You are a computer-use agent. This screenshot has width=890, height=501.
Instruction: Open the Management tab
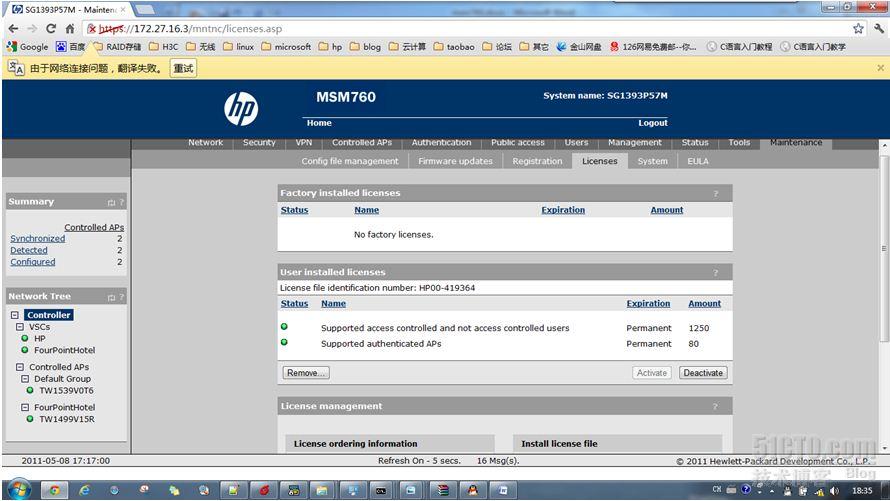[635, 142]
